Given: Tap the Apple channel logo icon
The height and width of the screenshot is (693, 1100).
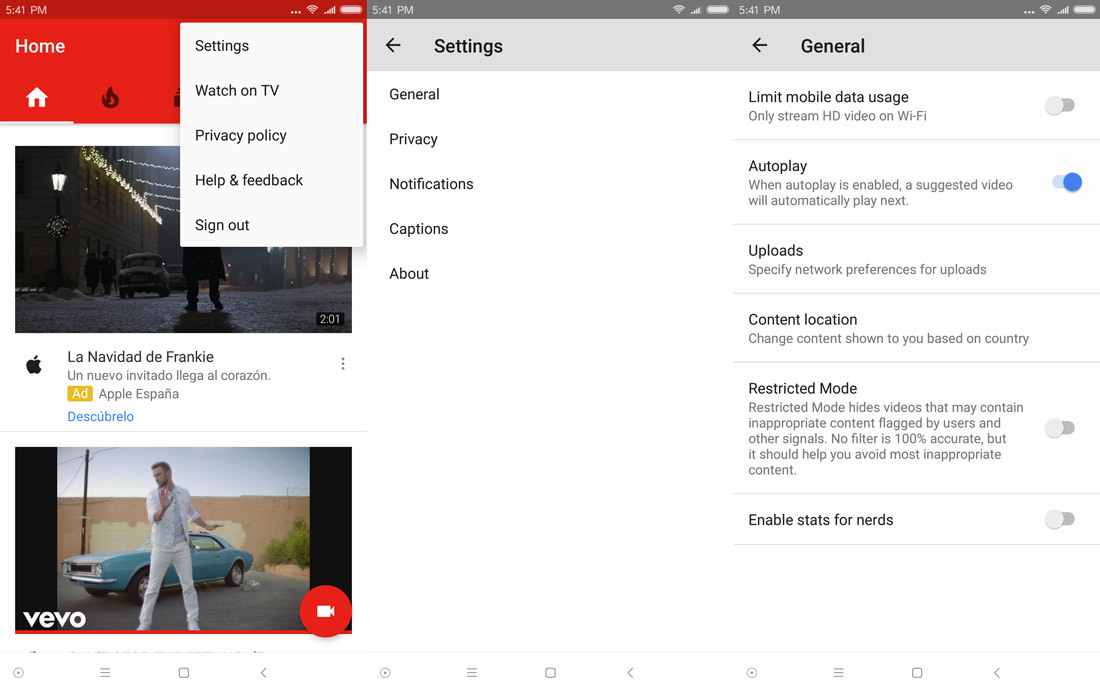Looking at the screenshot, I should (34, 365).
